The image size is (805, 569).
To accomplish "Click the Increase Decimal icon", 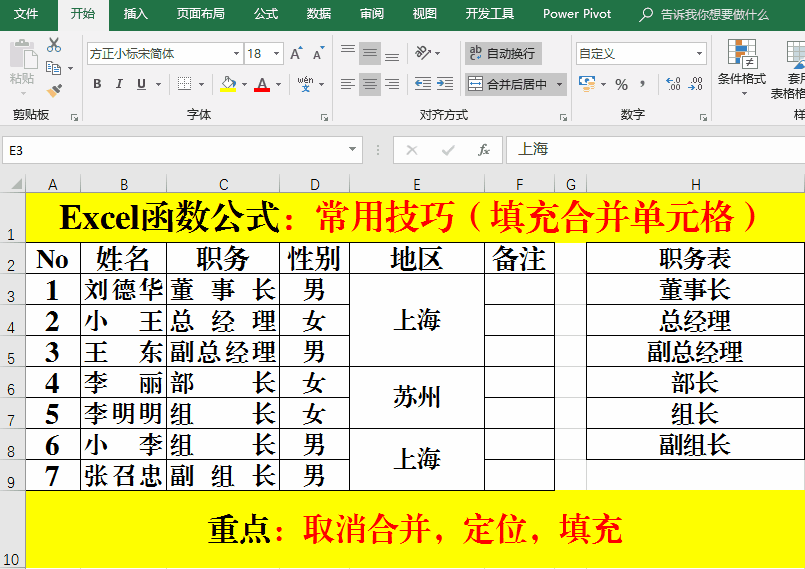I will click(672, 85).
